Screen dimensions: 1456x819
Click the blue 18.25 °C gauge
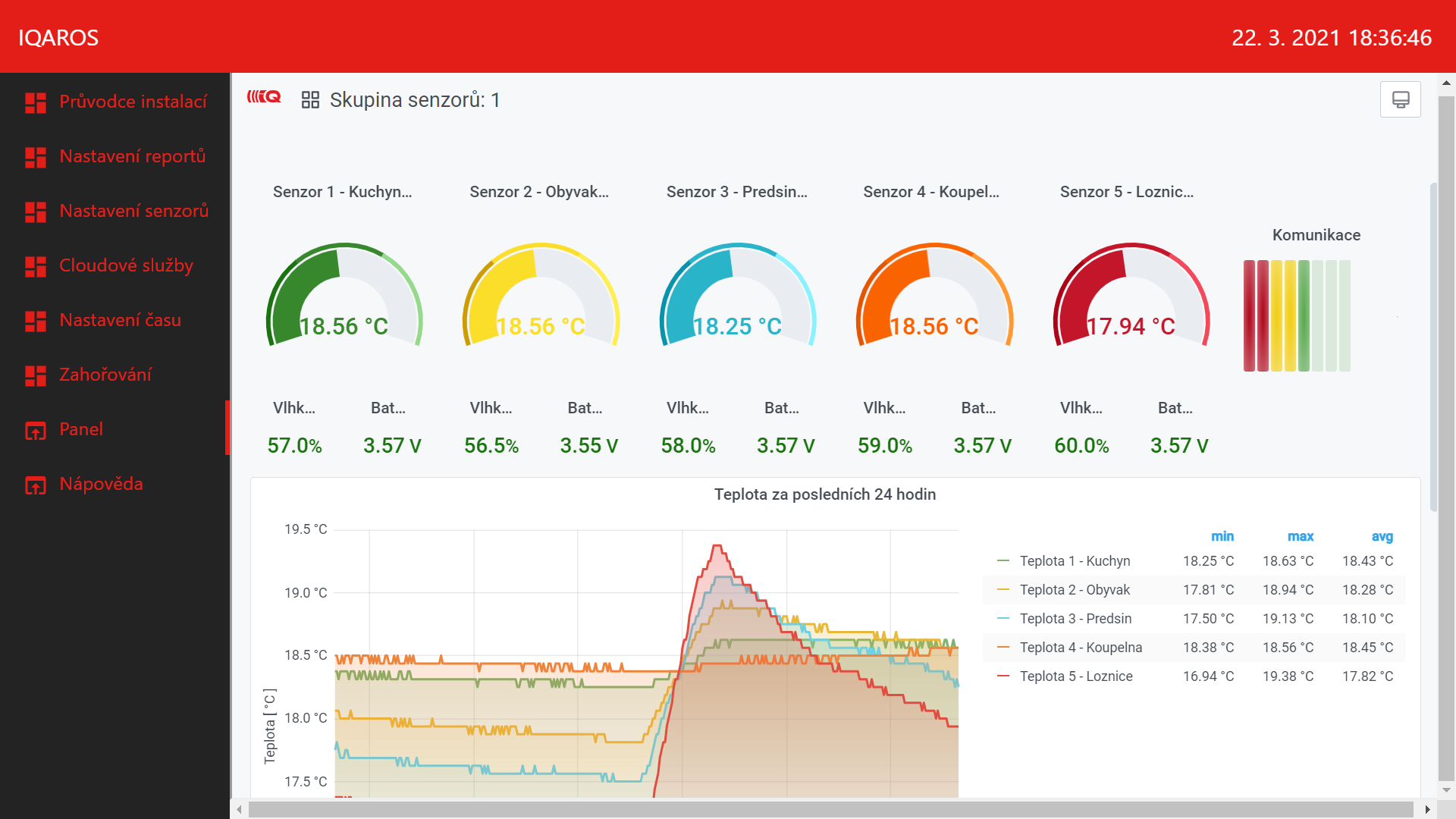click(737, 294)
